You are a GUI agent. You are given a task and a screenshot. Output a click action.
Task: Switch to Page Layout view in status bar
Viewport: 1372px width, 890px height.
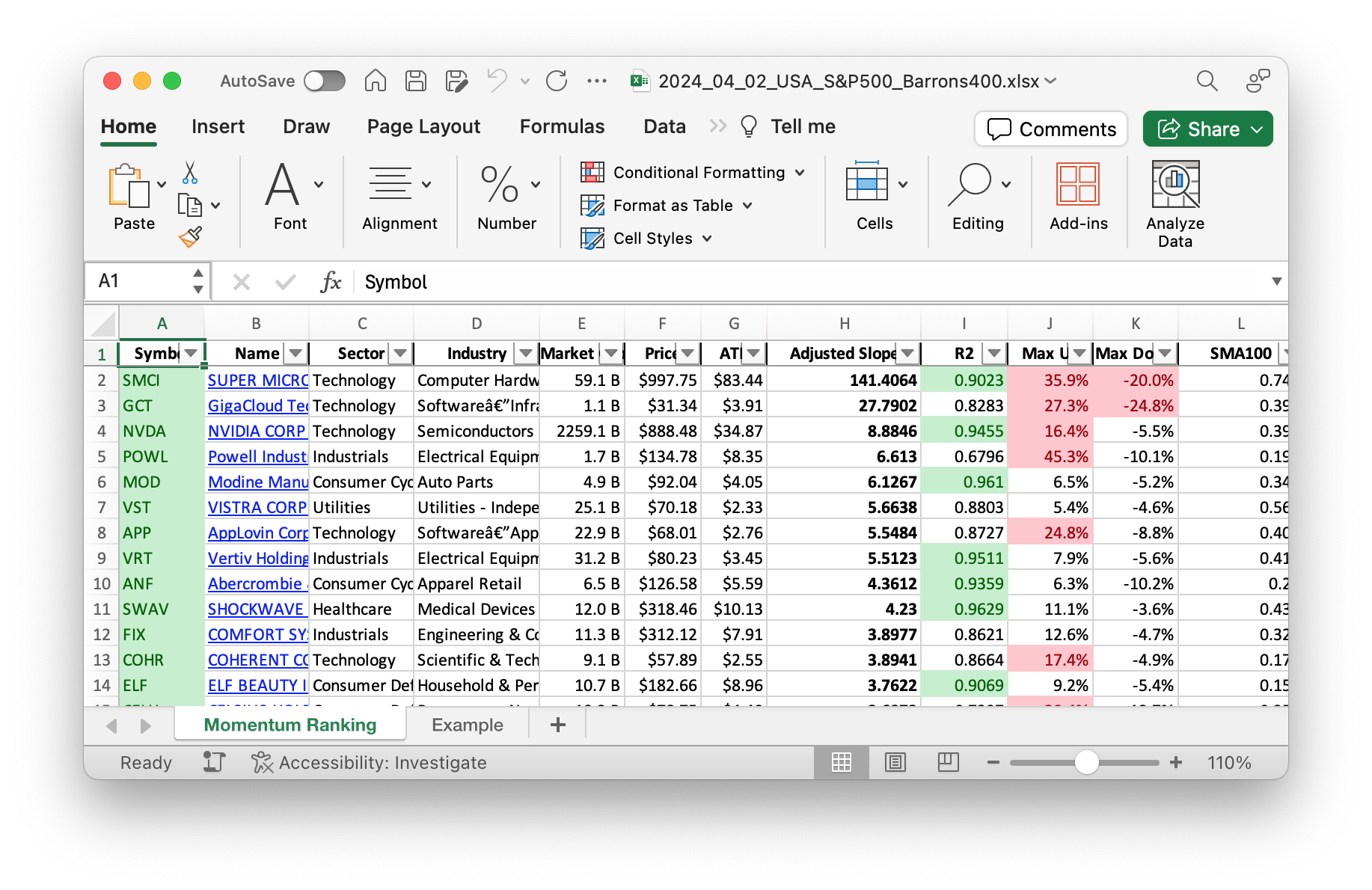(895, 762)
